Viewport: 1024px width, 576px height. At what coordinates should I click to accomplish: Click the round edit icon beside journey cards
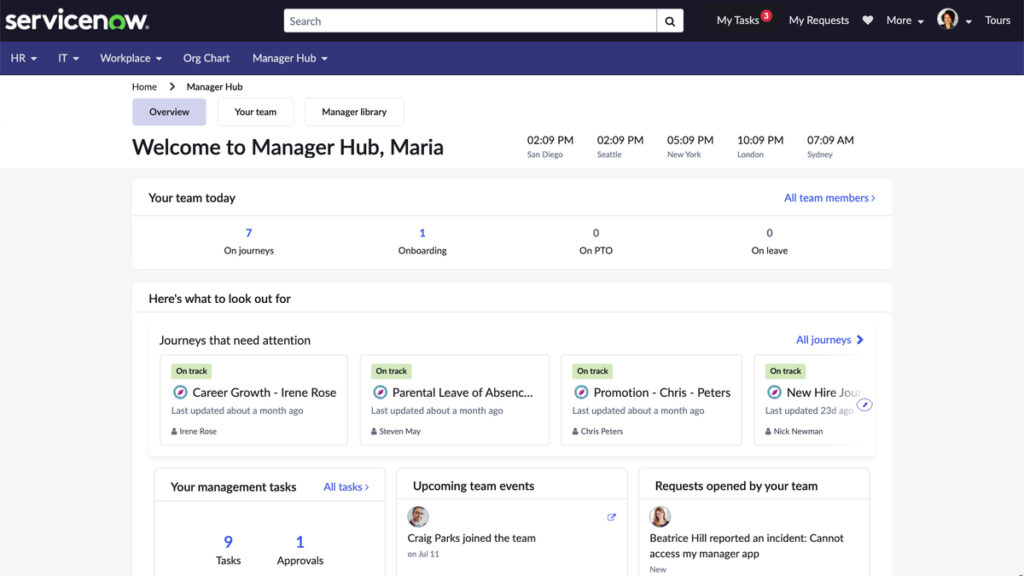865,405
